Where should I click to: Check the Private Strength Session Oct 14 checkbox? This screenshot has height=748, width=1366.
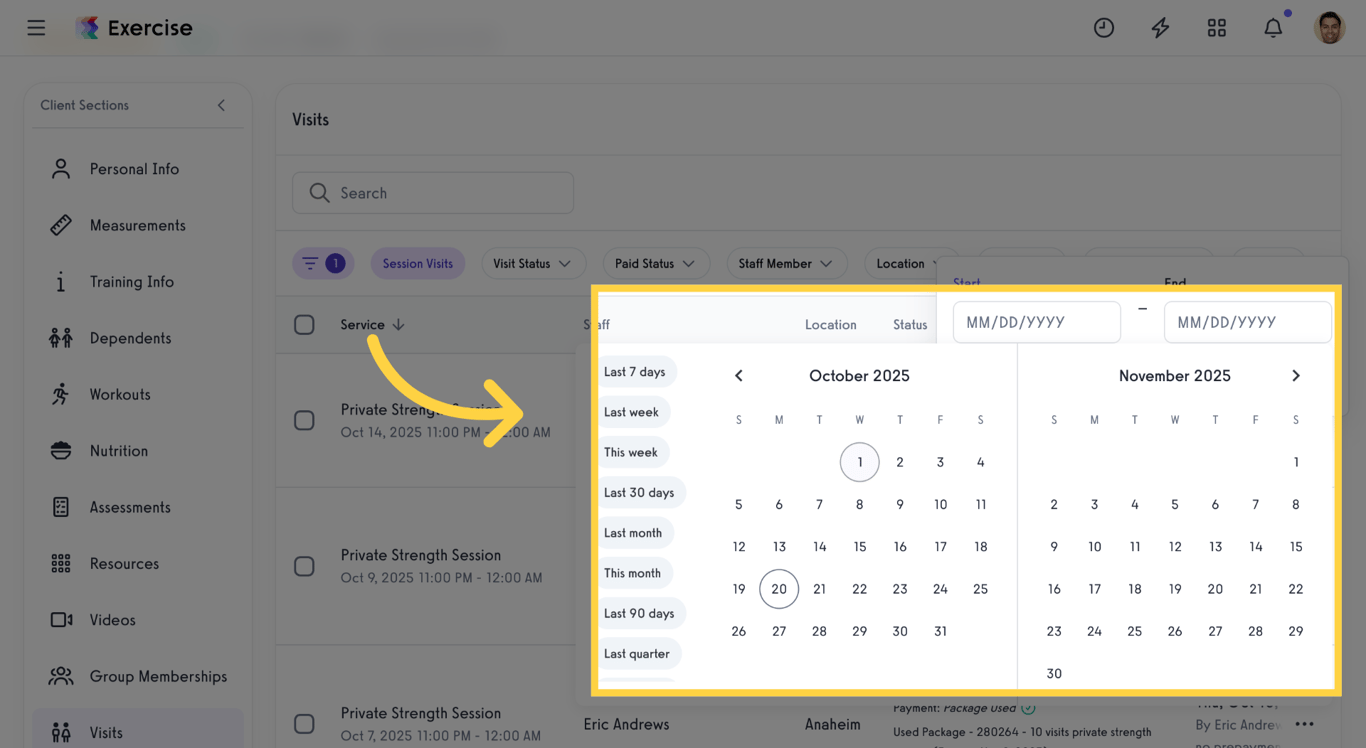pos(305,420)
